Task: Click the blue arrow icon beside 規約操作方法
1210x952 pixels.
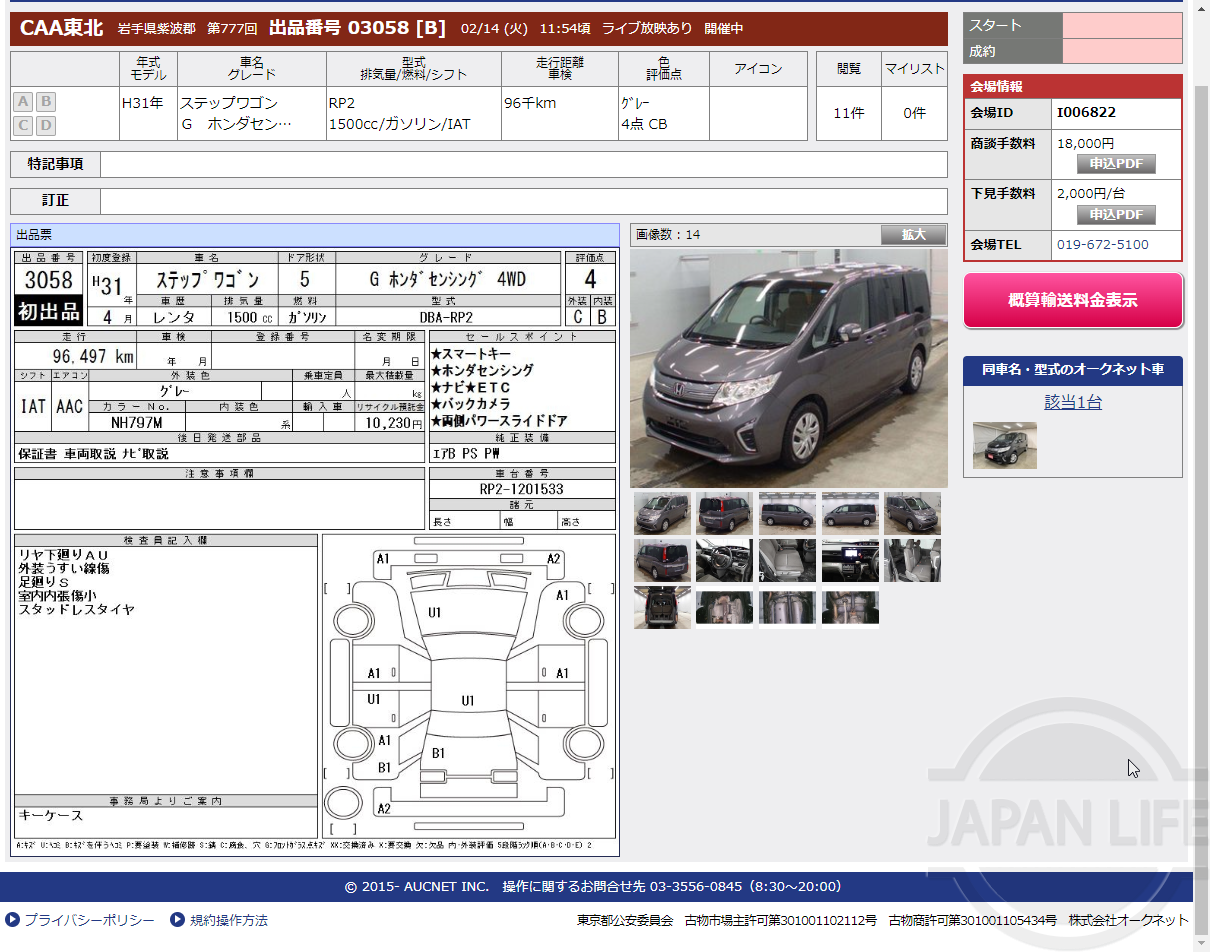Action: [177, 920]
